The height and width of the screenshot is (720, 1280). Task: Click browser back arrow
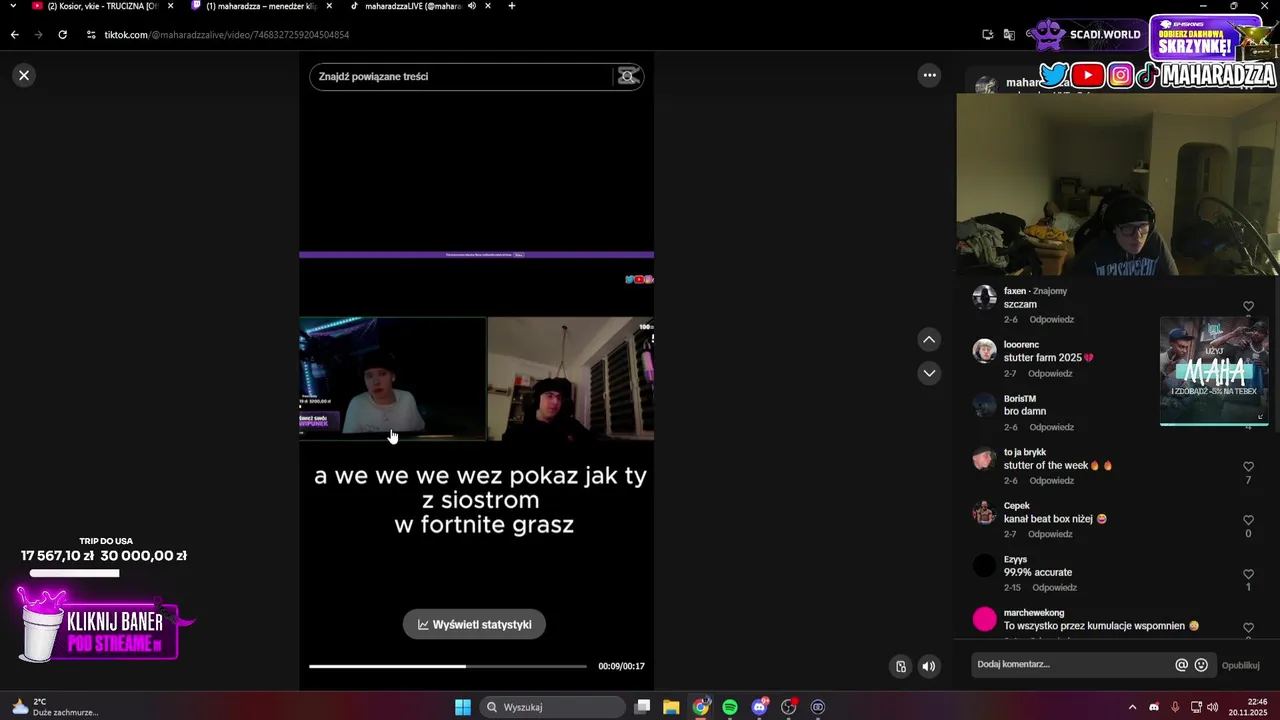pyautogui.click(x=15, y=34)
